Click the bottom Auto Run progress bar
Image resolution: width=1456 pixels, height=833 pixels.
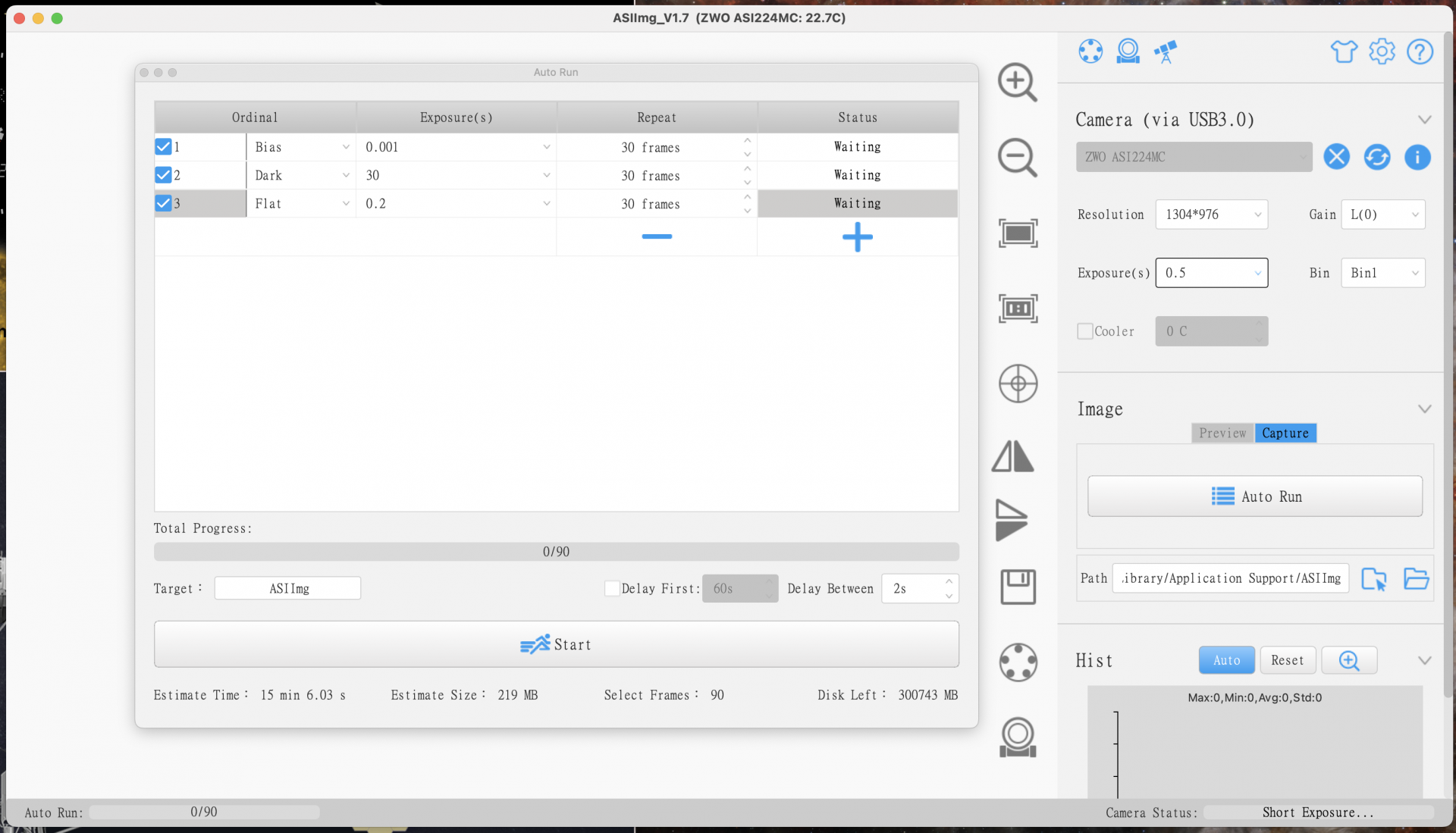(204, 813)
